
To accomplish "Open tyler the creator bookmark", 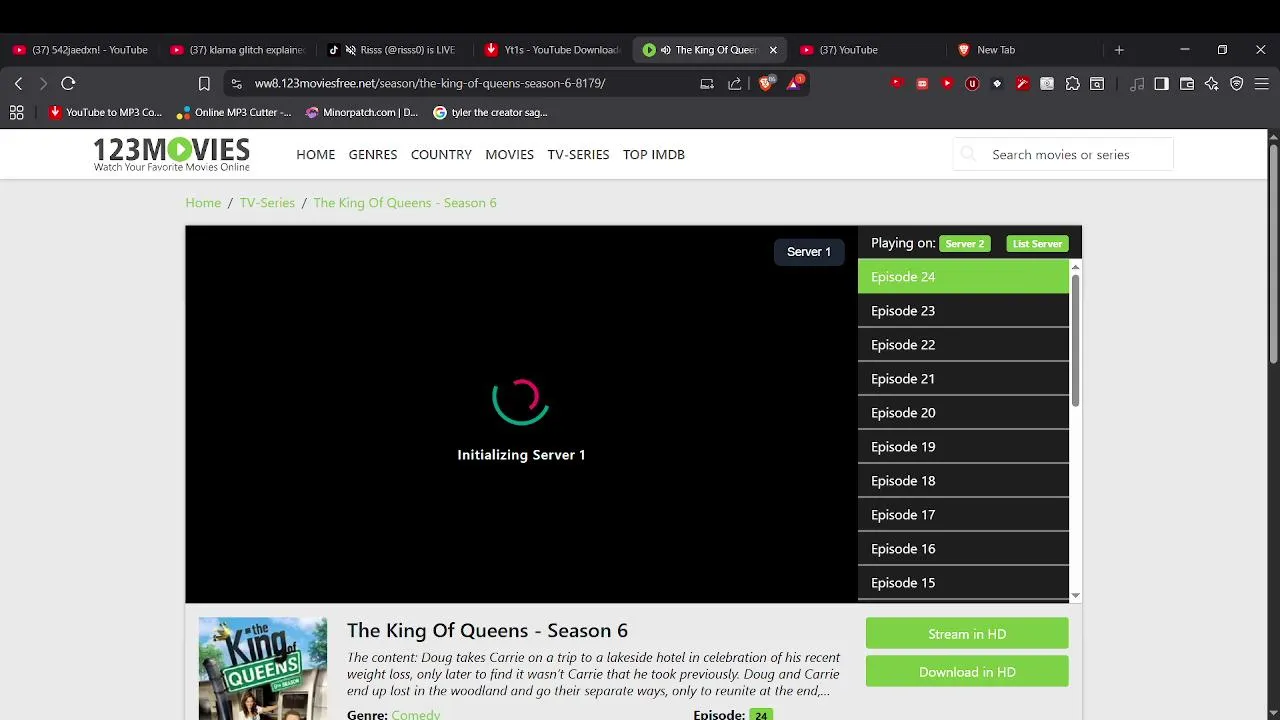I will point(490,113).
